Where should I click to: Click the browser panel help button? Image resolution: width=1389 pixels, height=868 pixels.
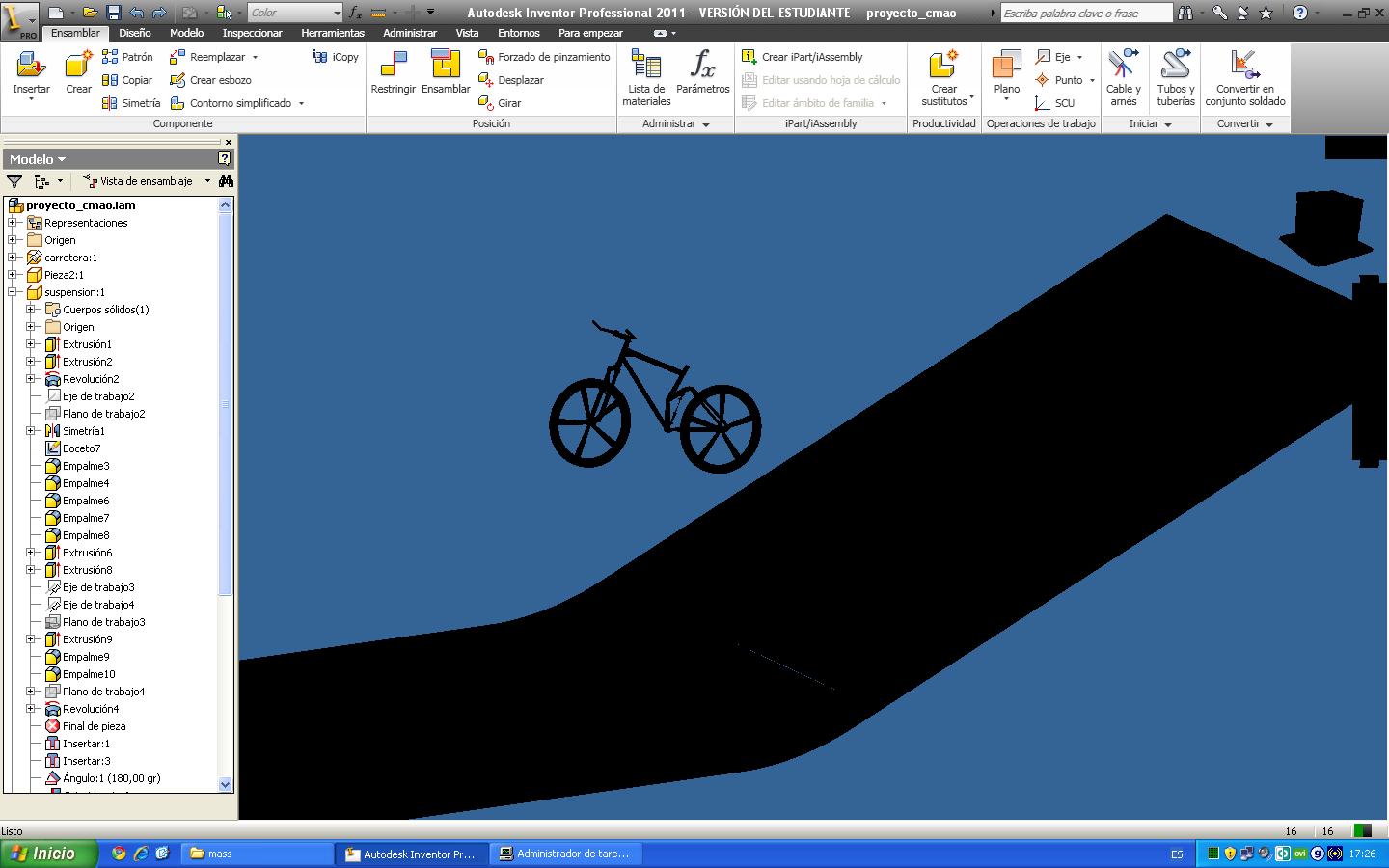225,158
